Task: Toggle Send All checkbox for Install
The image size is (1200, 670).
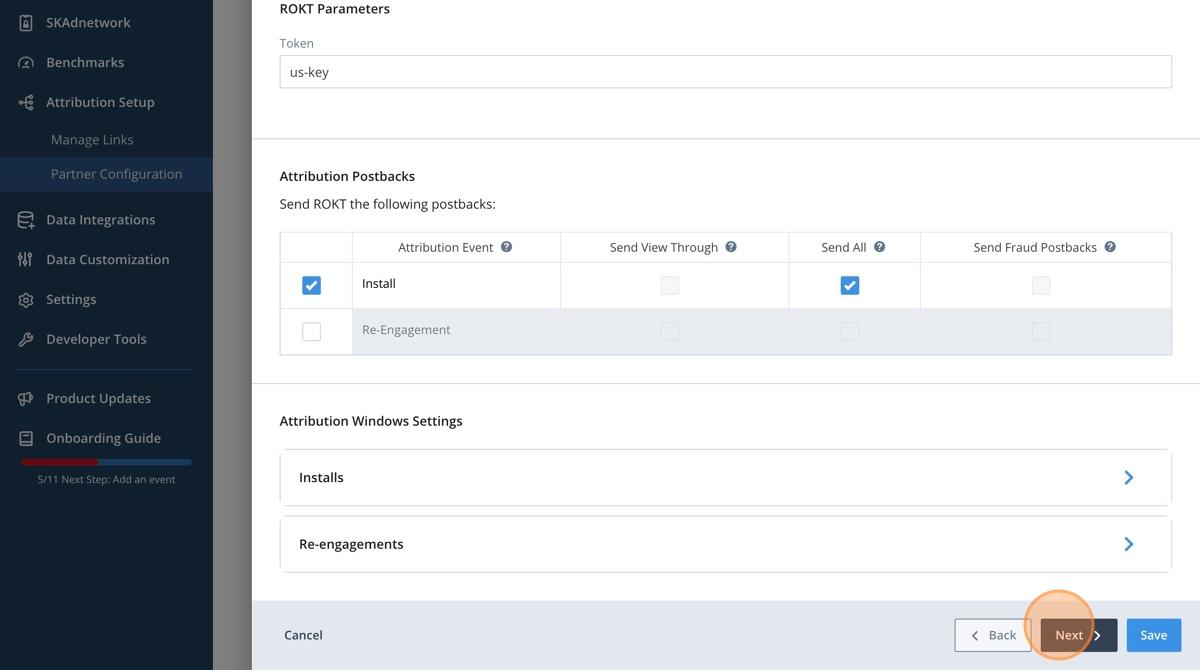Action: point(849,286)
